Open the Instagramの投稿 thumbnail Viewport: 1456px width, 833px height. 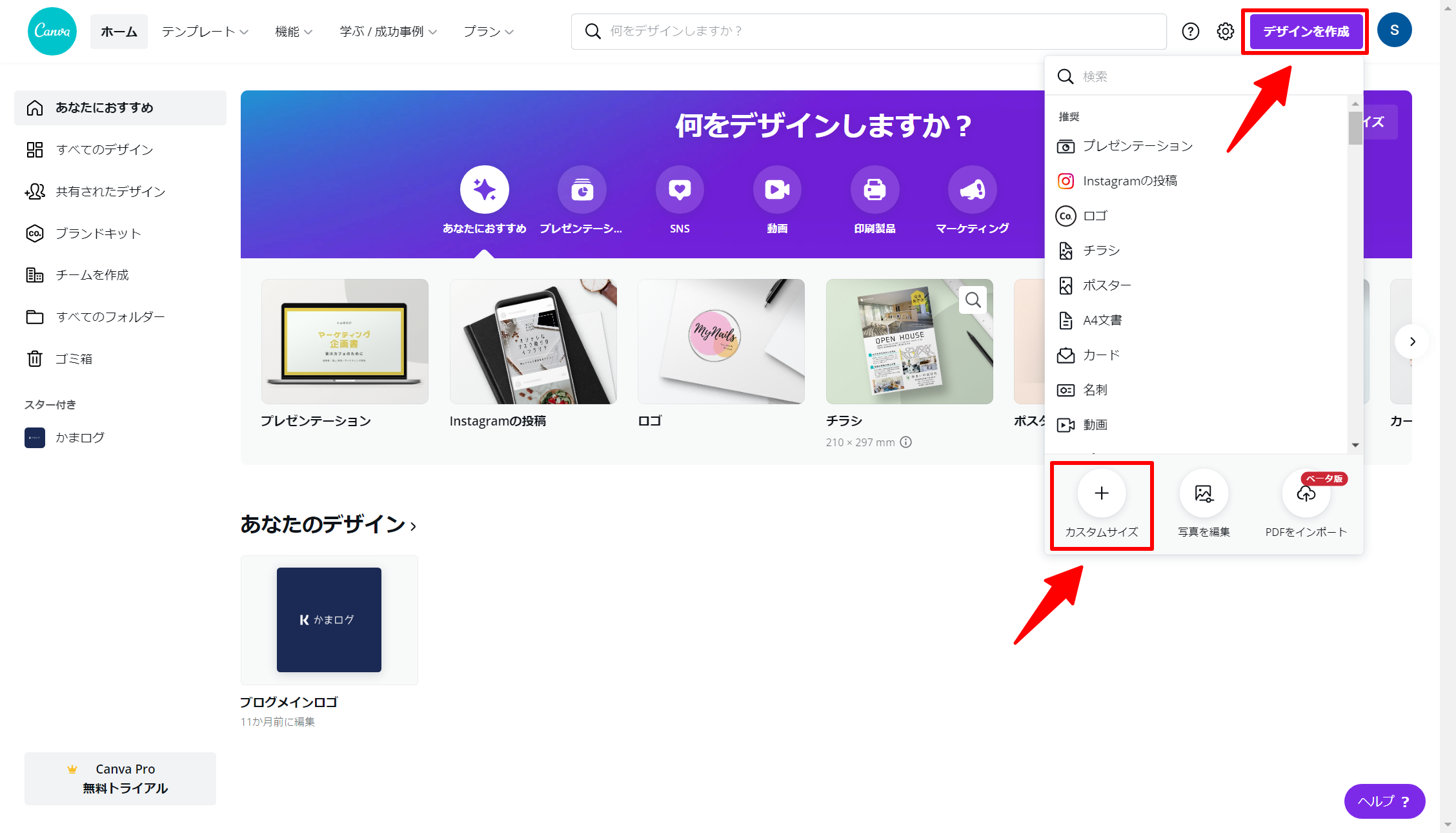click(x=533, y=342)
